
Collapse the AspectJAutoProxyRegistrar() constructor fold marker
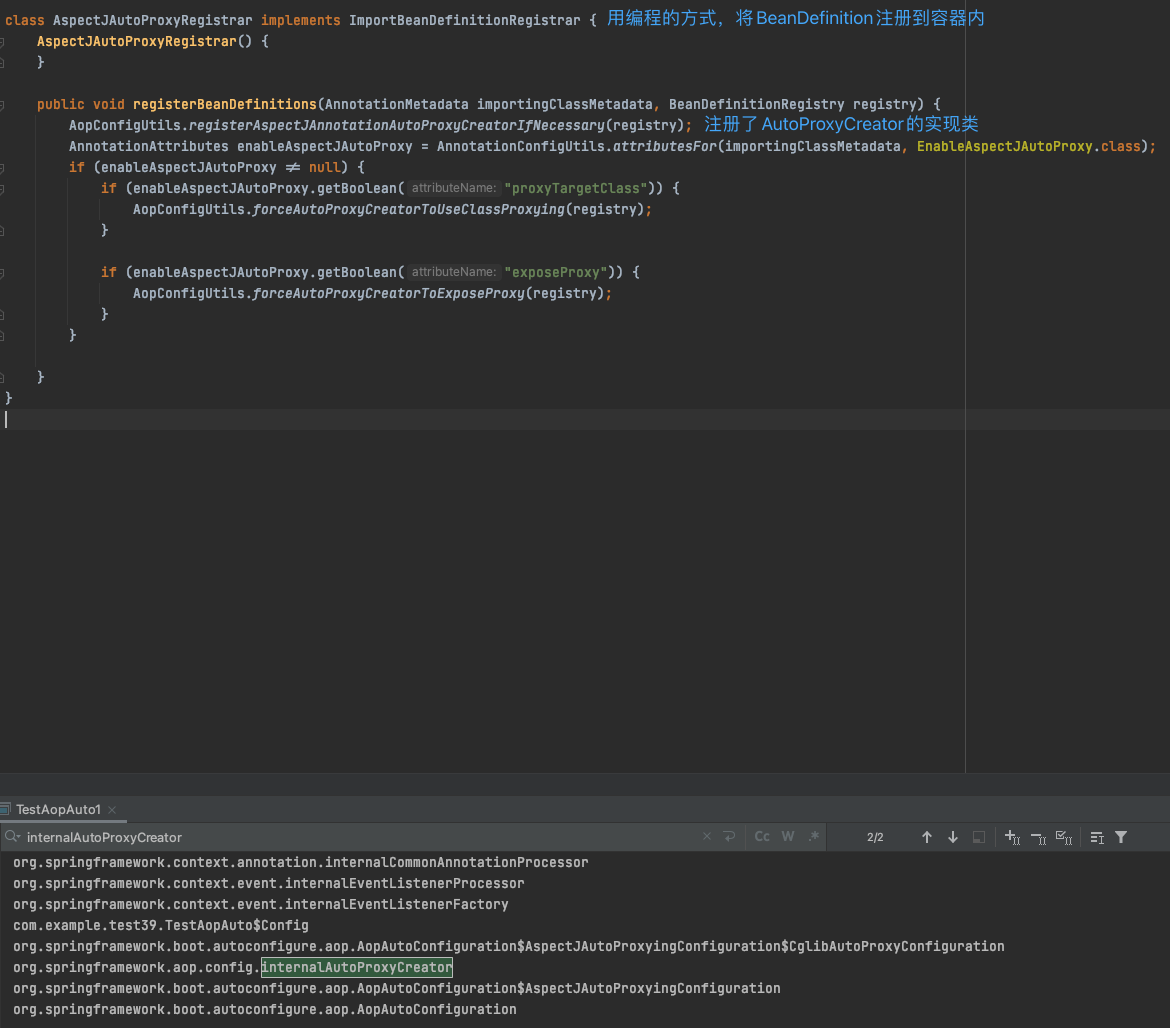pos(2,42)
